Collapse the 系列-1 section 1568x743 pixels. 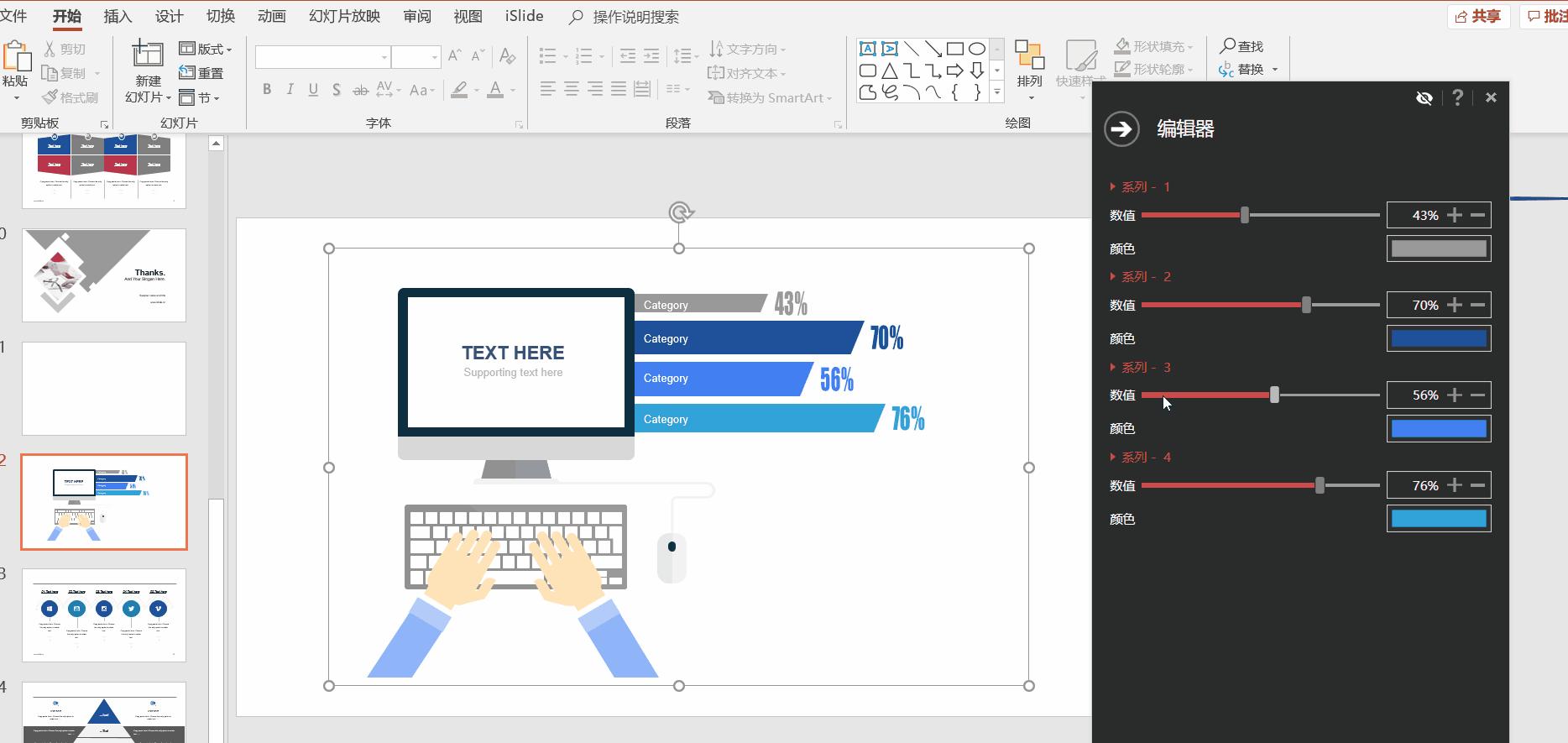pyautogui.click(x=1112, y=186)
